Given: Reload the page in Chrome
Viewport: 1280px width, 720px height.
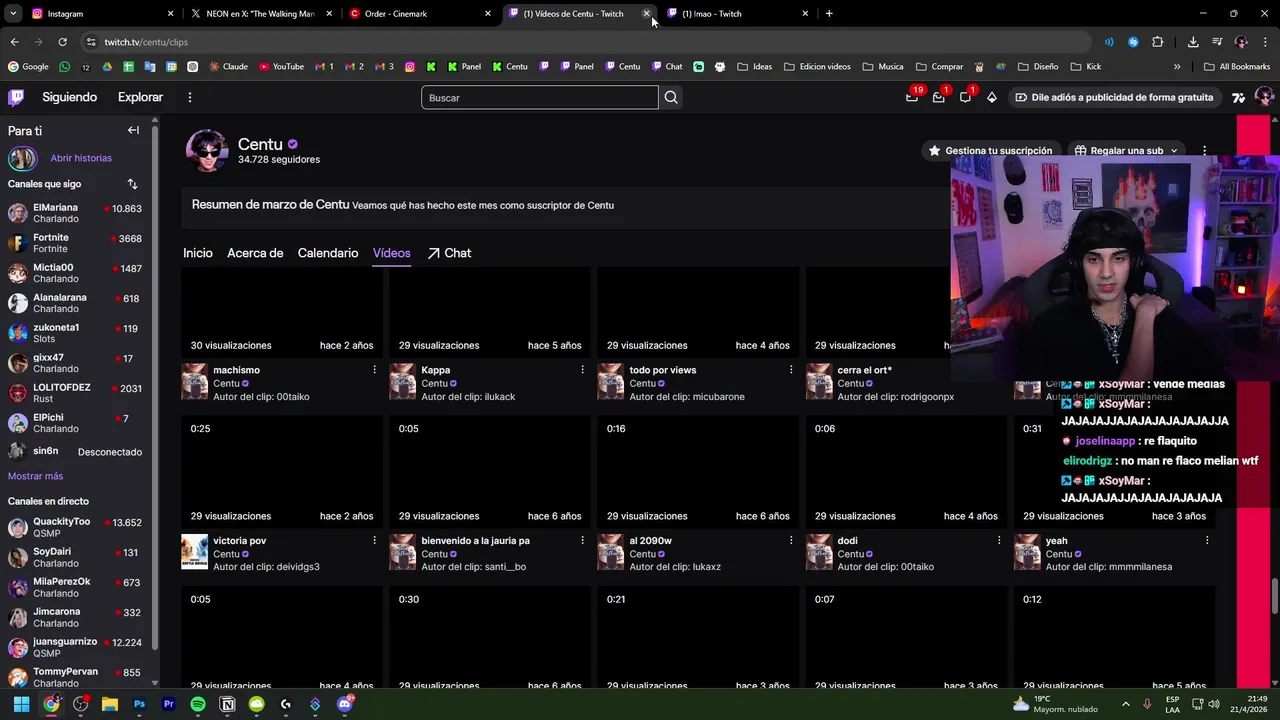Looking at the screenshot, I should coord(62,42).
